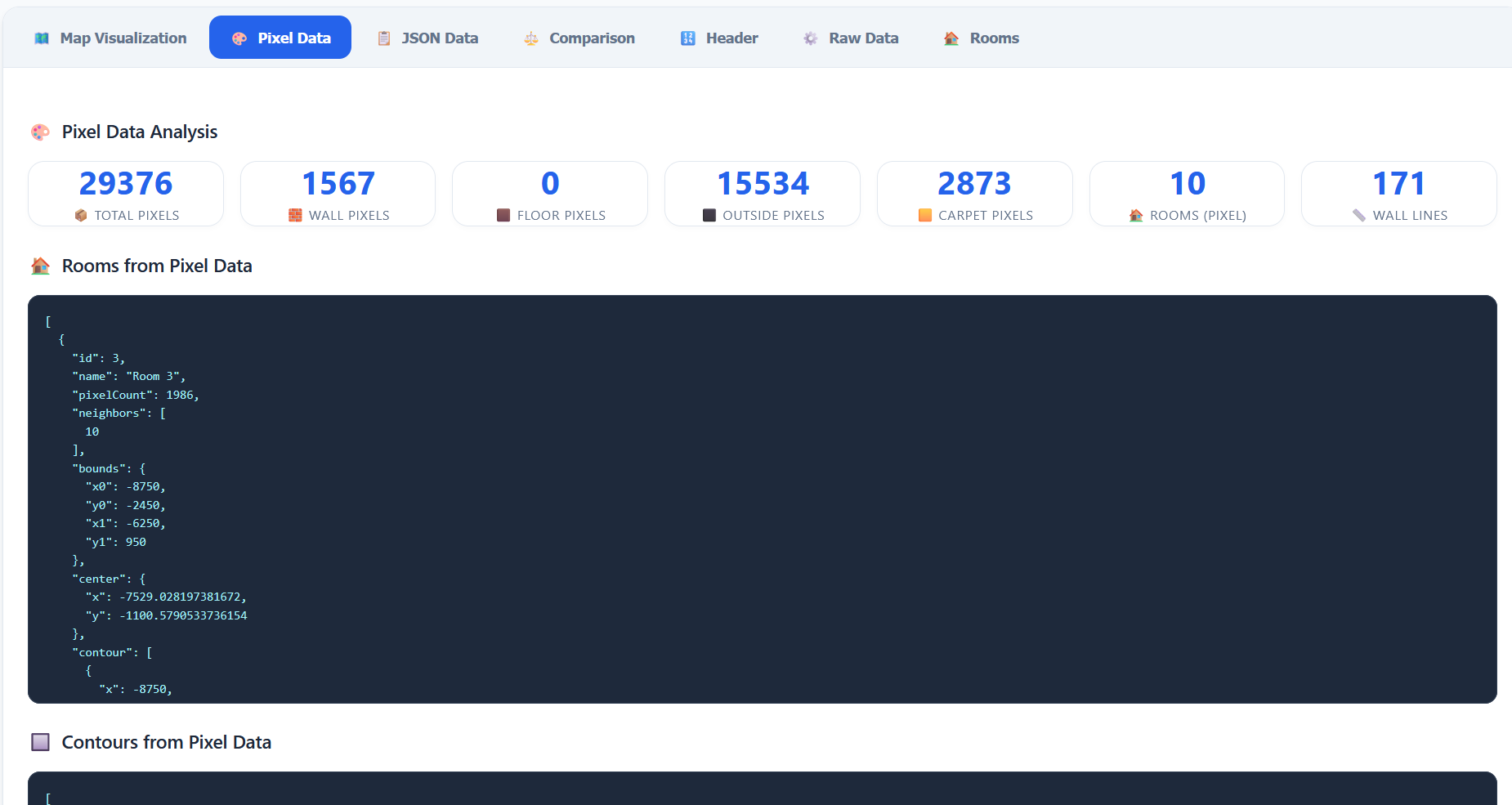Screen dimensions: 1512x805
Task: Click the ruler icon next to WALL LINES
Action: (1359, 216)
